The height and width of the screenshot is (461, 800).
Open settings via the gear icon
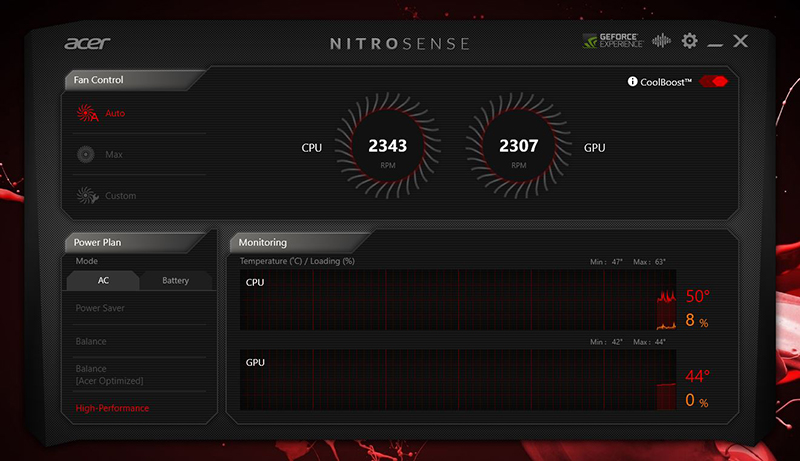point(689,41)
